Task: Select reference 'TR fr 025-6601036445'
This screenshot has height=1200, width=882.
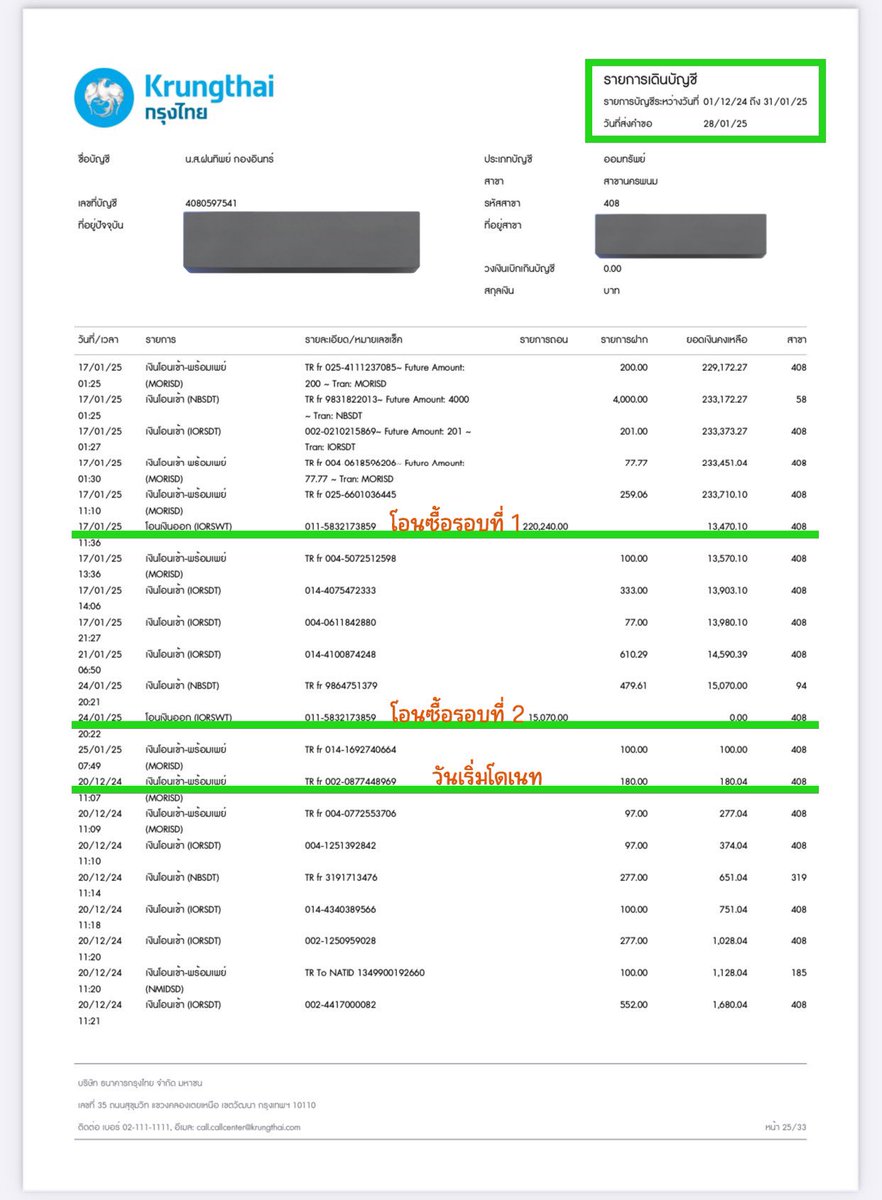Action: 351,495
